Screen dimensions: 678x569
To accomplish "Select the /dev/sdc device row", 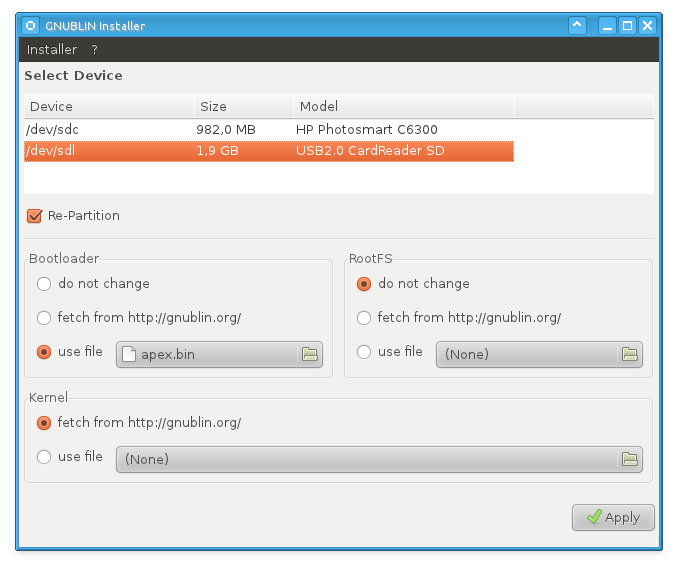I will [x=269, y=130].
